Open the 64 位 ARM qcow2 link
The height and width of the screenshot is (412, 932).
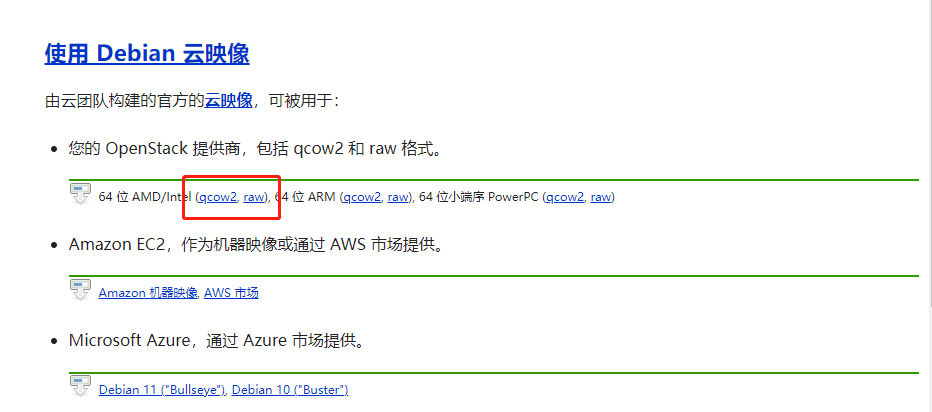[x=362, y=197]
